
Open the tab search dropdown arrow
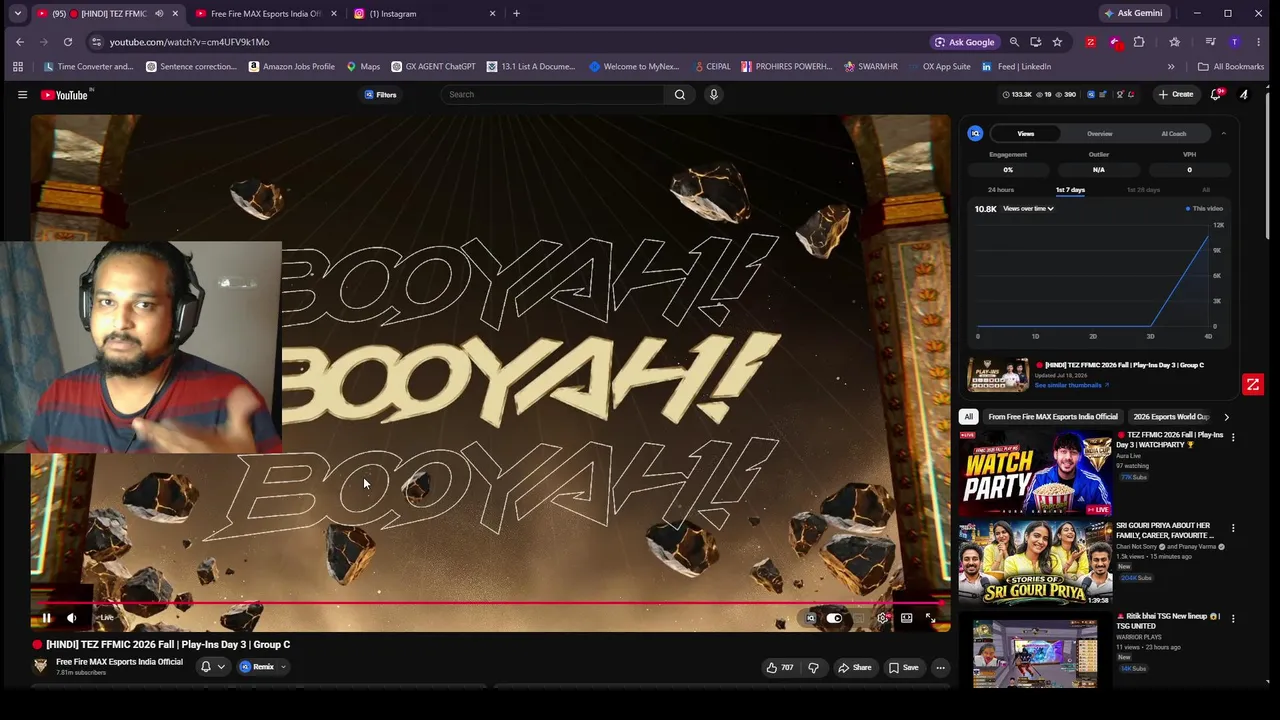tap(17, 13)
